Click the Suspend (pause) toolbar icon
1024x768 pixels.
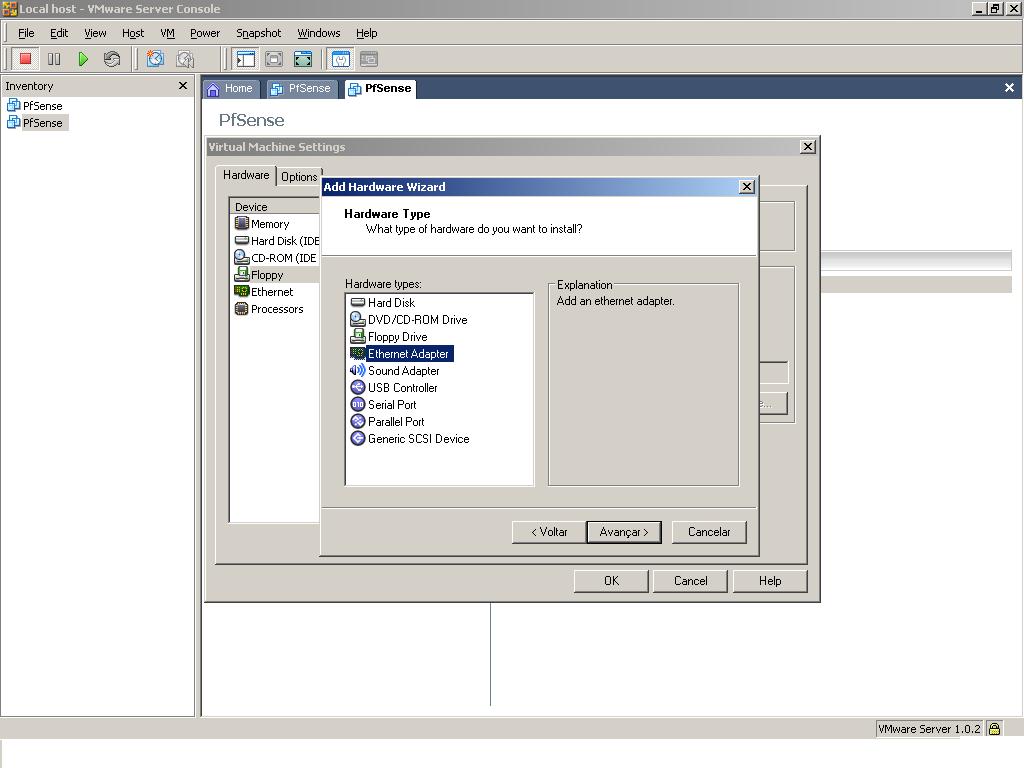54,59
